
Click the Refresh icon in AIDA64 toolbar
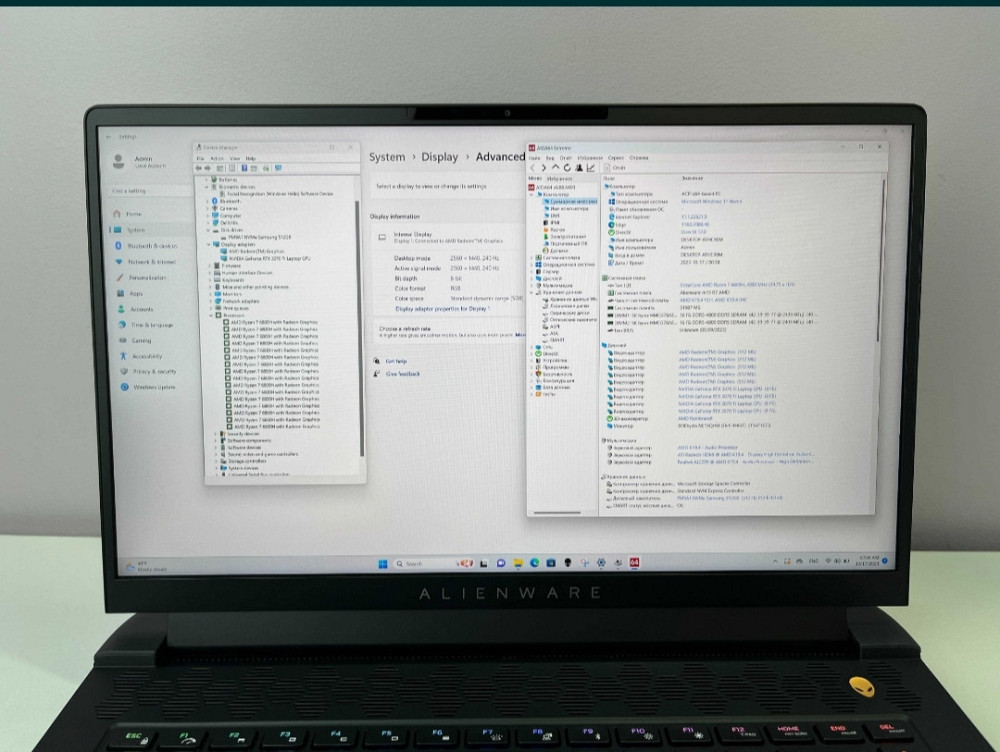[567, 167]
